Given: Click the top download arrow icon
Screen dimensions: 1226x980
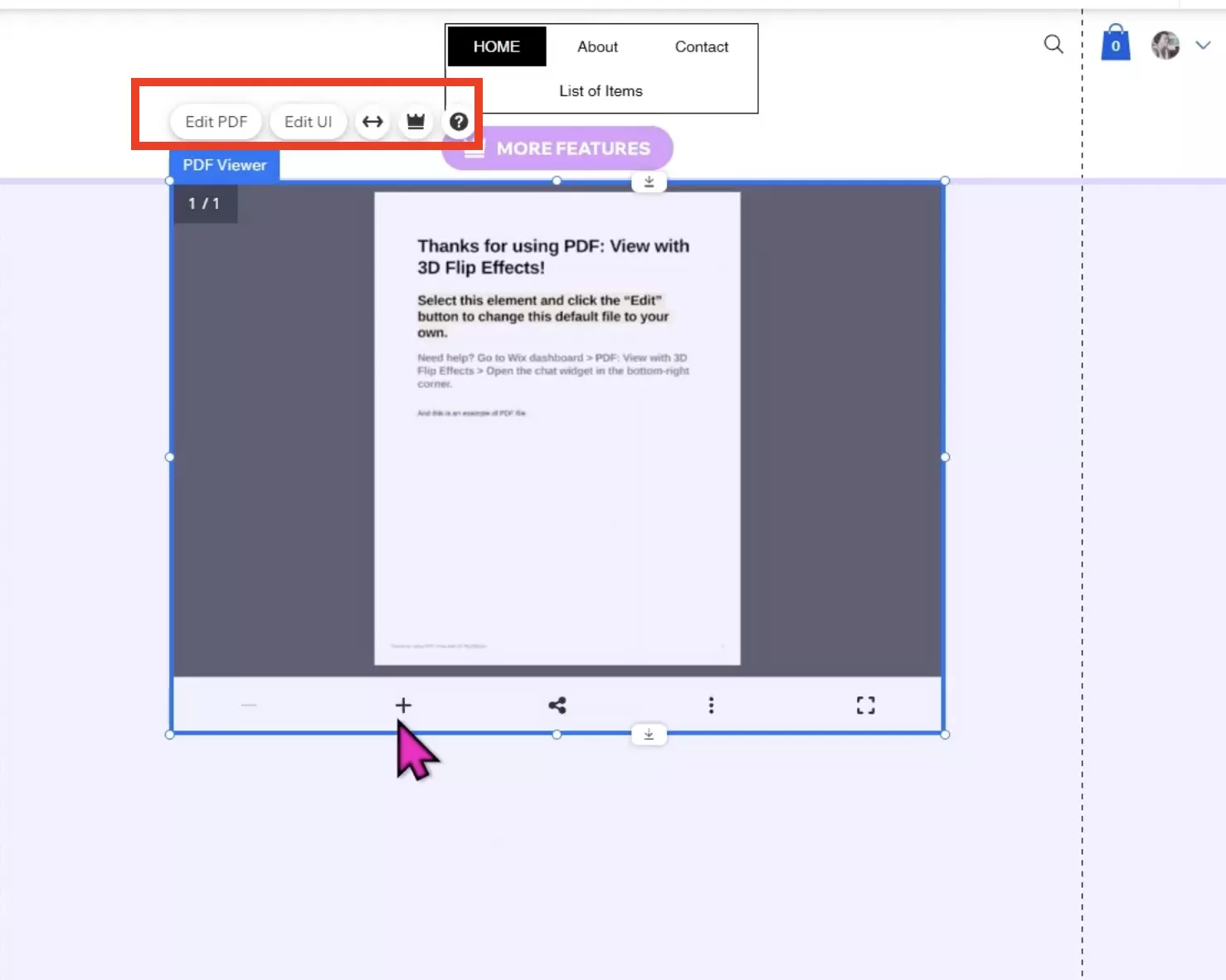Looking at the screenshot, I should 649,182.
